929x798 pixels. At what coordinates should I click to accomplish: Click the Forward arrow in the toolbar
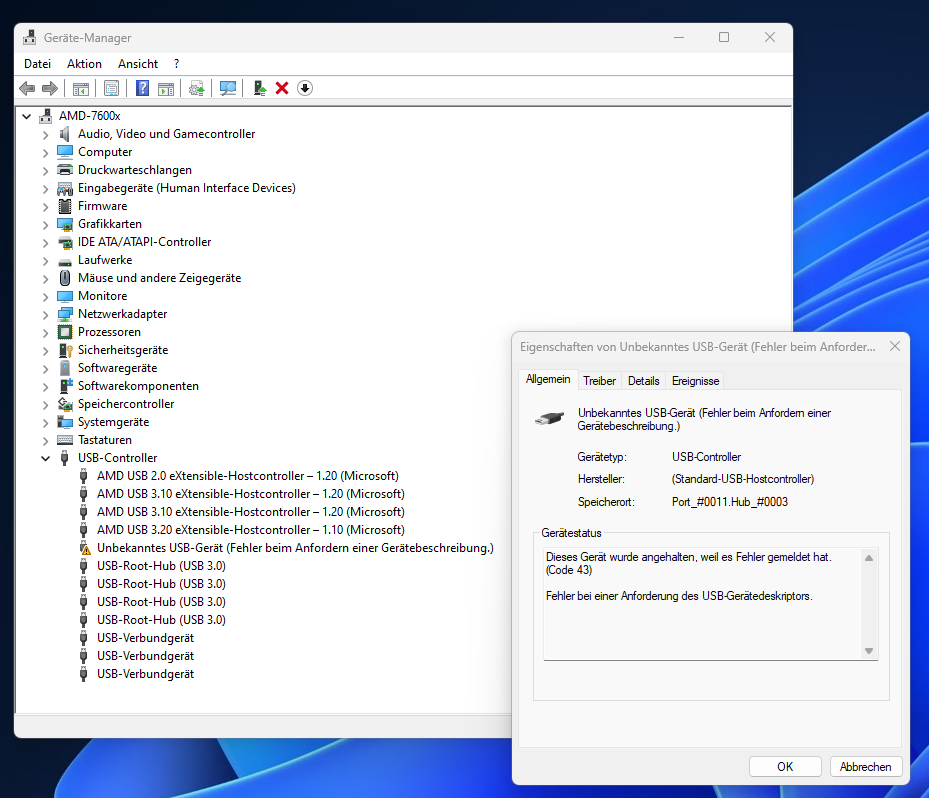[x=50, y=88]
